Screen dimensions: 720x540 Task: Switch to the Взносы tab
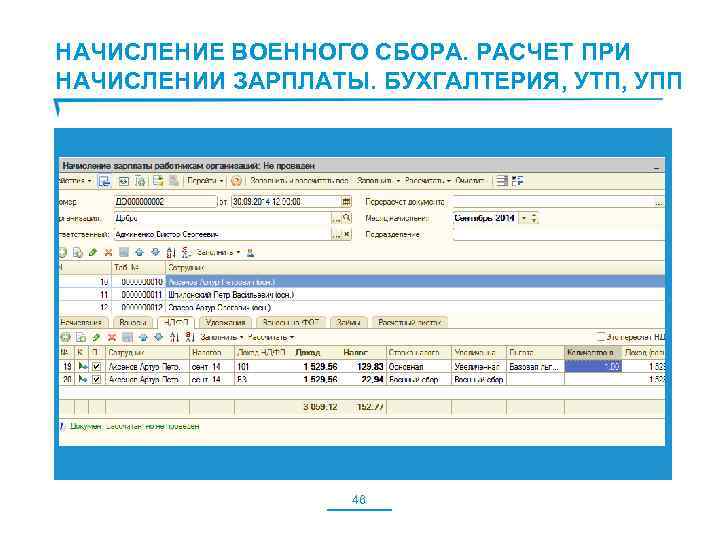pyautogui.click(x=133, y=322)
